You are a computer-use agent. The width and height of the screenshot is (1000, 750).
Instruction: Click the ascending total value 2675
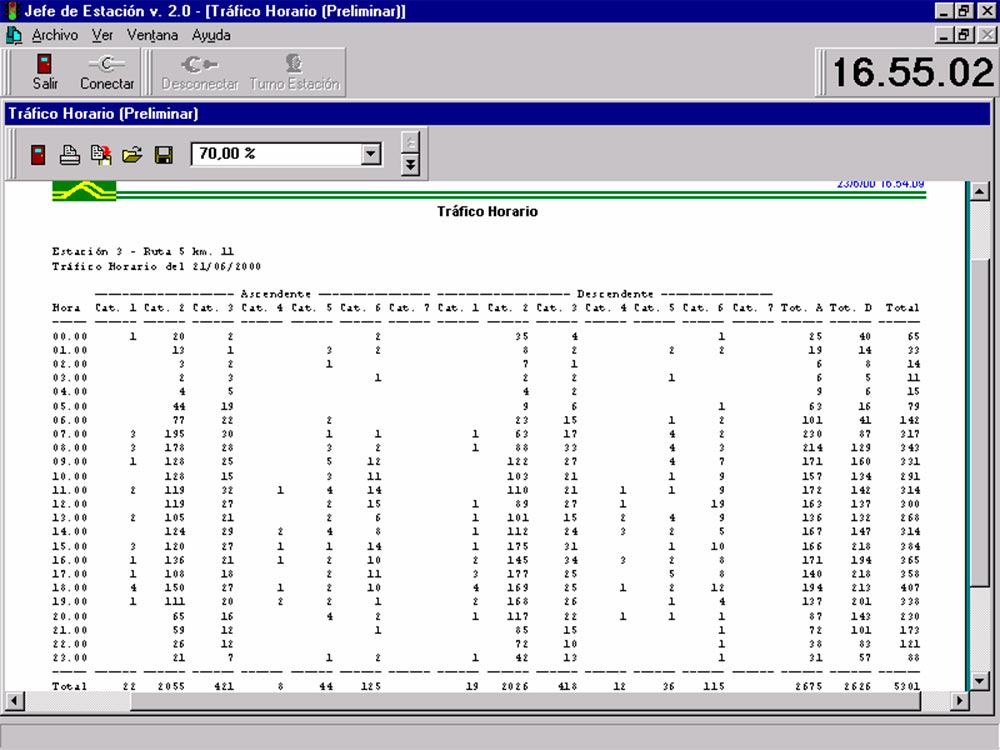(x=809, y=686)
